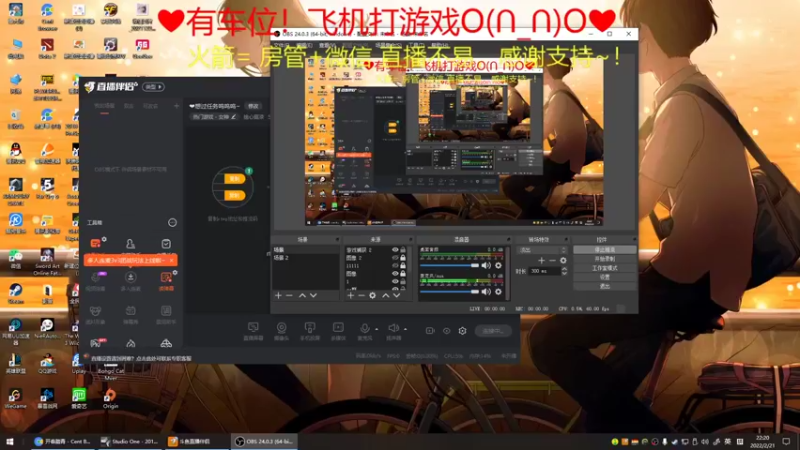Viewport: 800px width, 450px height.
Task: Open 设置 from OBS controls
Action: point(605,277)
